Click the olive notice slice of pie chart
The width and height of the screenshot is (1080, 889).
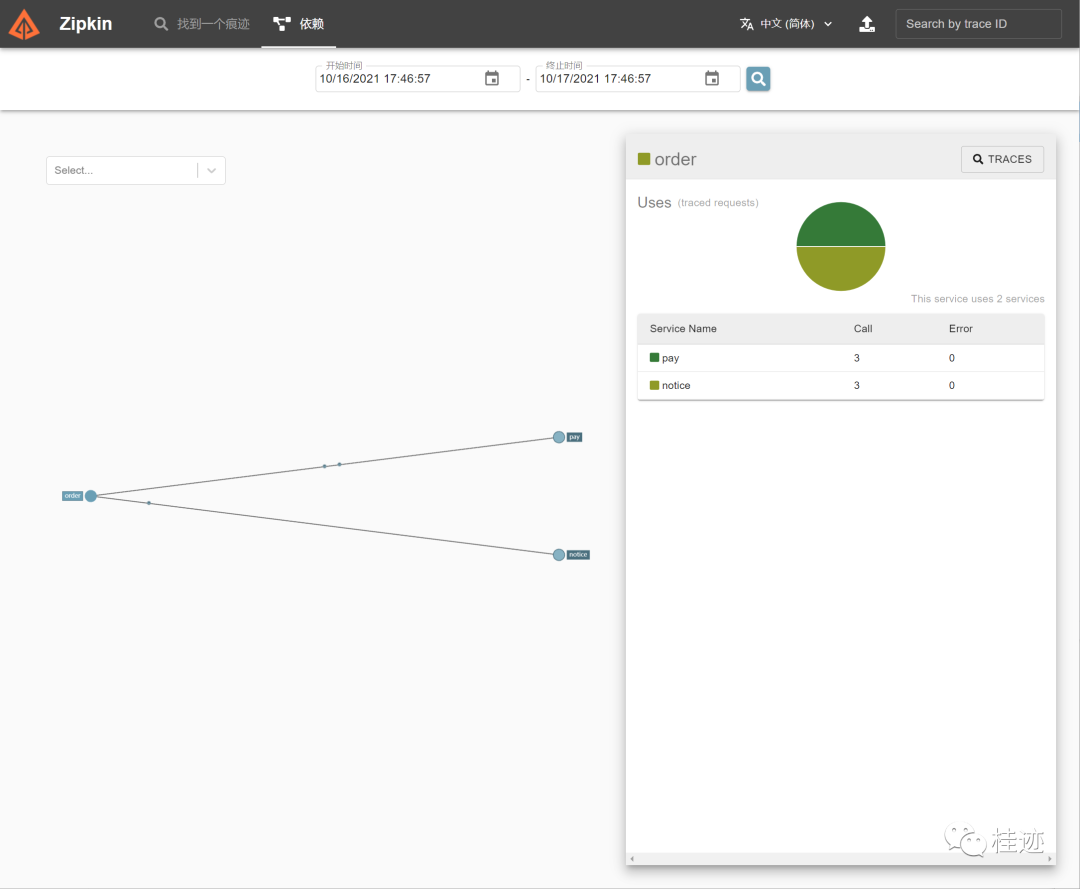pyautogui.click(x=840, y=267)
